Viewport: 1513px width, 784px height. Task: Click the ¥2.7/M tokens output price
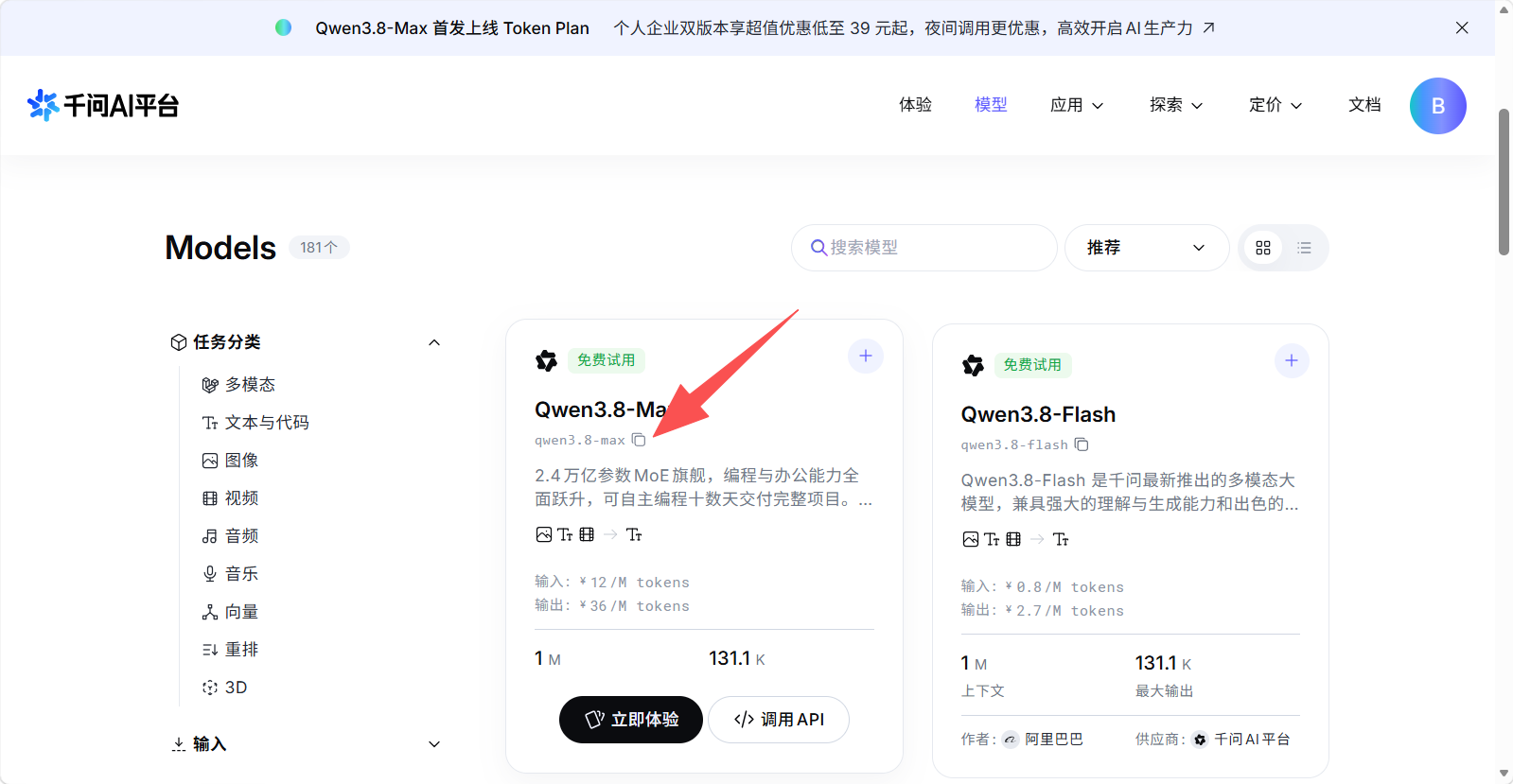pyautogui.click(x=1064, y=611)
